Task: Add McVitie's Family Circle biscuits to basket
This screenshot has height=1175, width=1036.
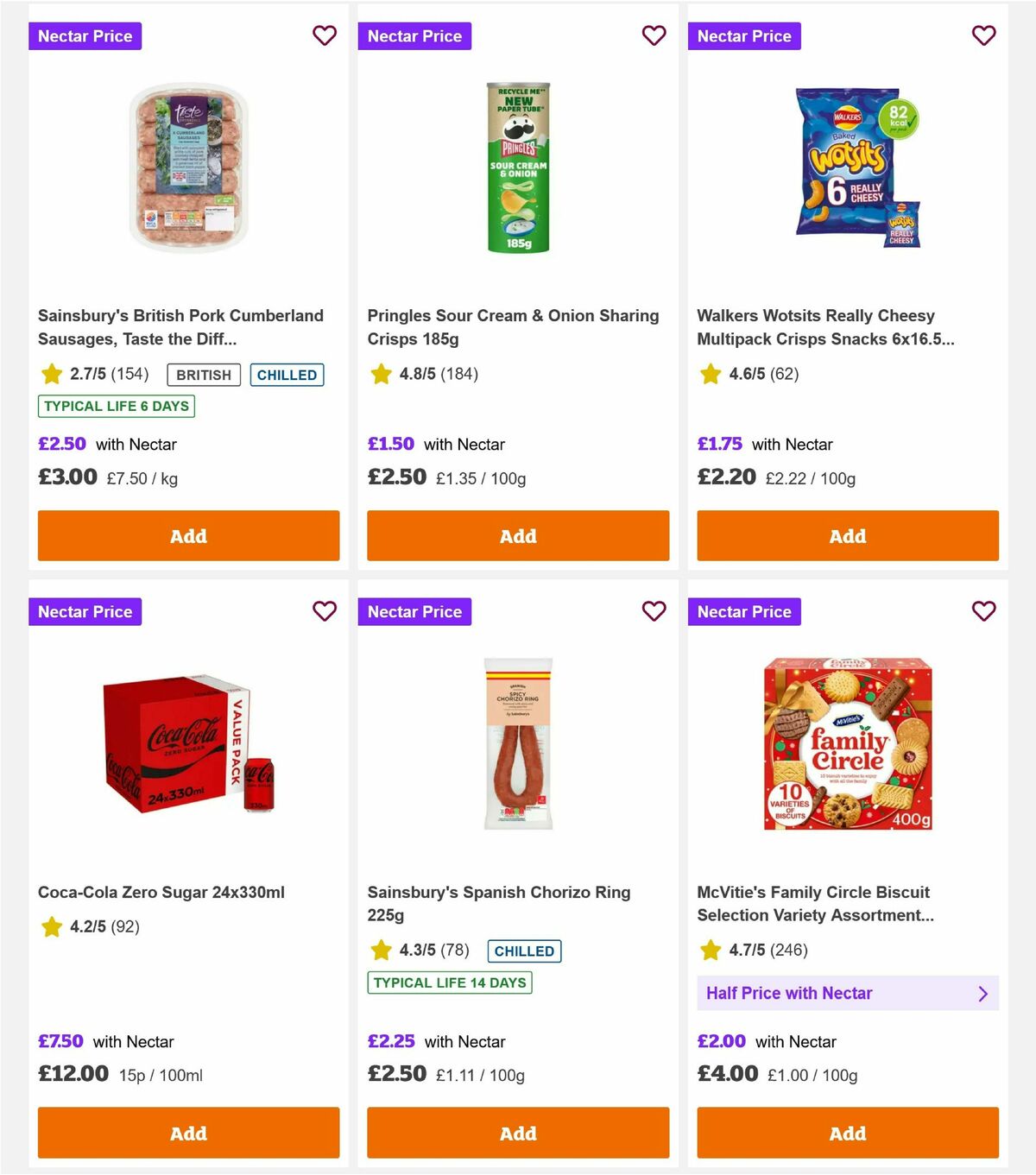Action: coord(847,1133)
